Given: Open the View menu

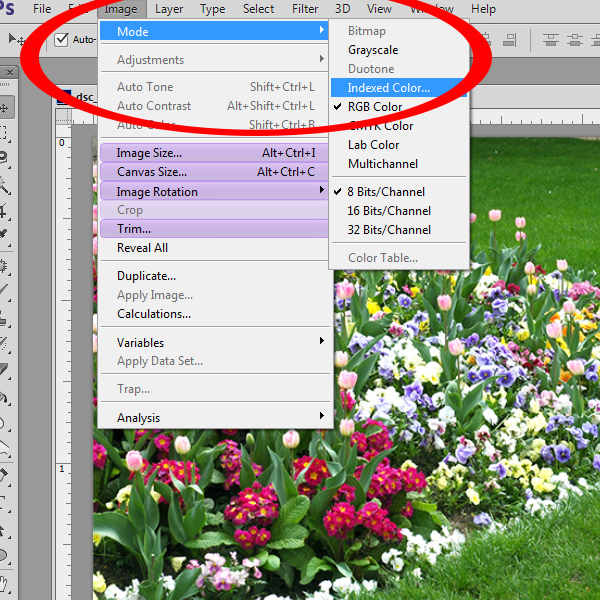Looking at the screenshot, I should [379, 9].
